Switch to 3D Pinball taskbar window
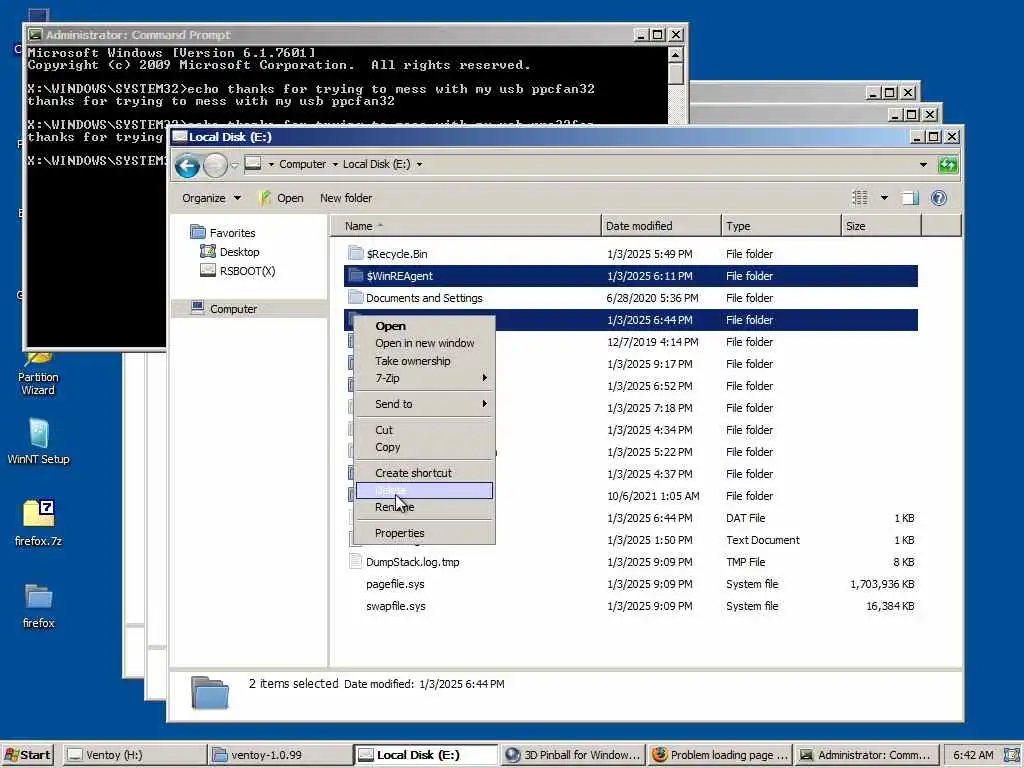Screen dimensions: 1024x768 pyautogui.click(x=573, y=755)
